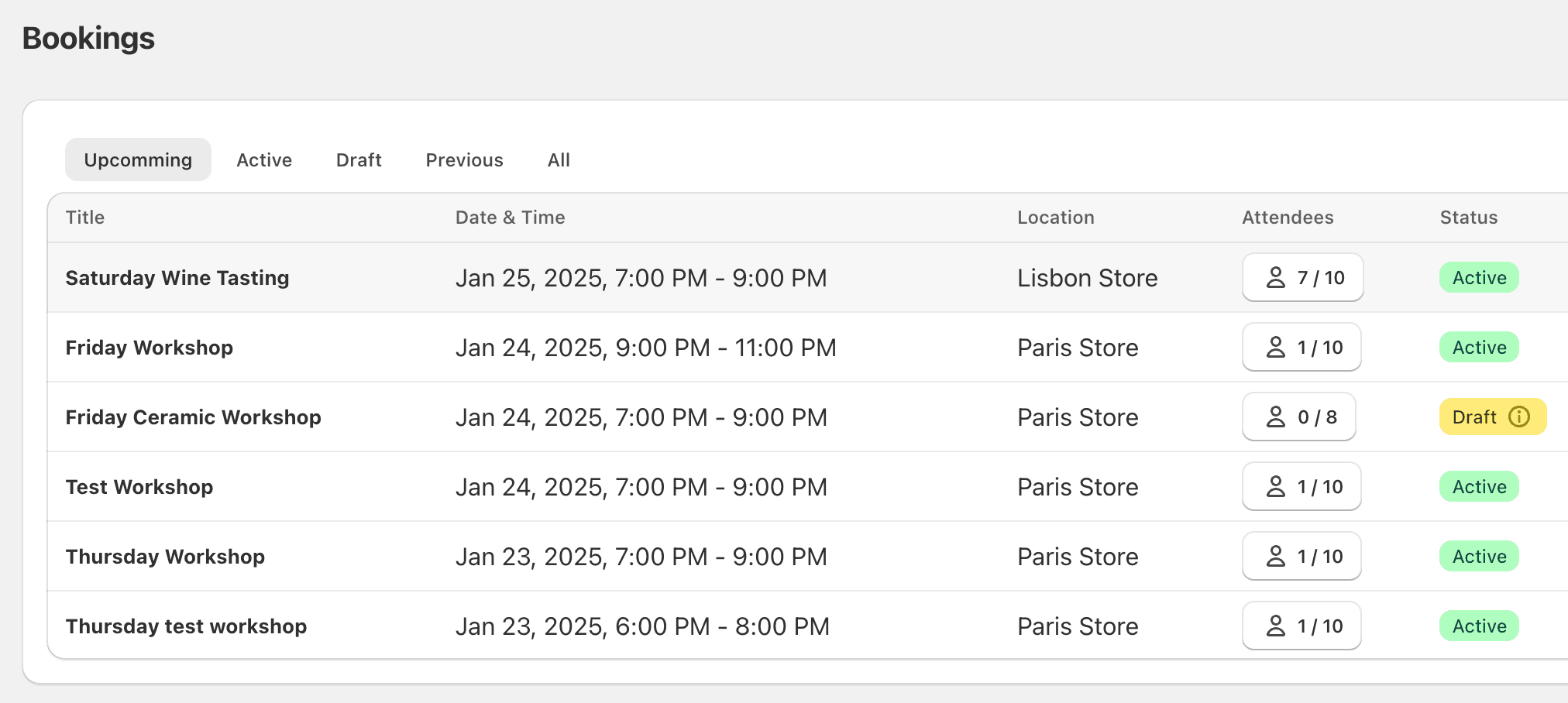This screenshot has height=703, width=1568.
Task: Click the Date & Time column header
Action: [x=510, y=218]
